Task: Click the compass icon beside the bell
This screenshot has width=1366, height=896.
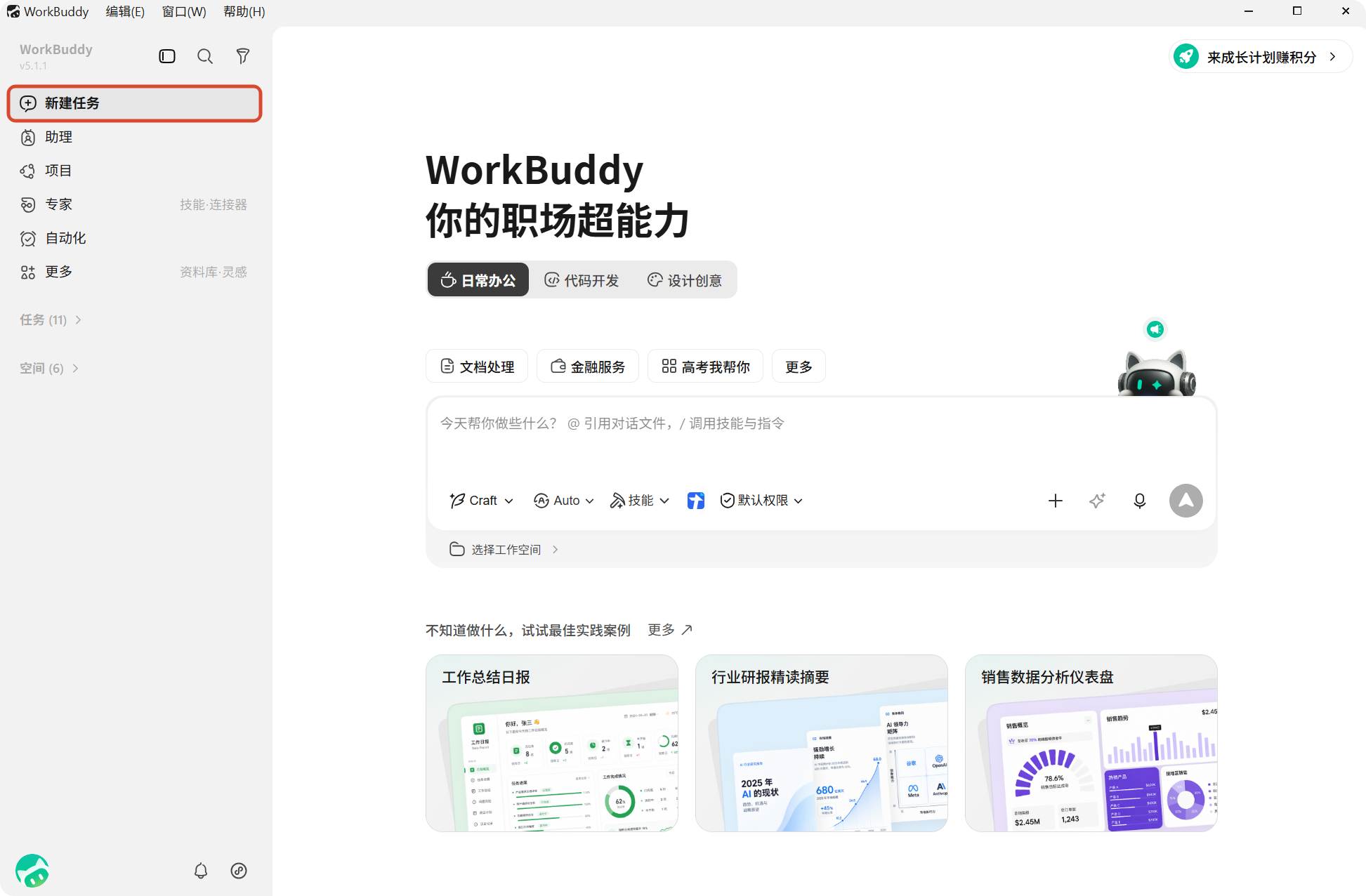Action: [239, 871]
